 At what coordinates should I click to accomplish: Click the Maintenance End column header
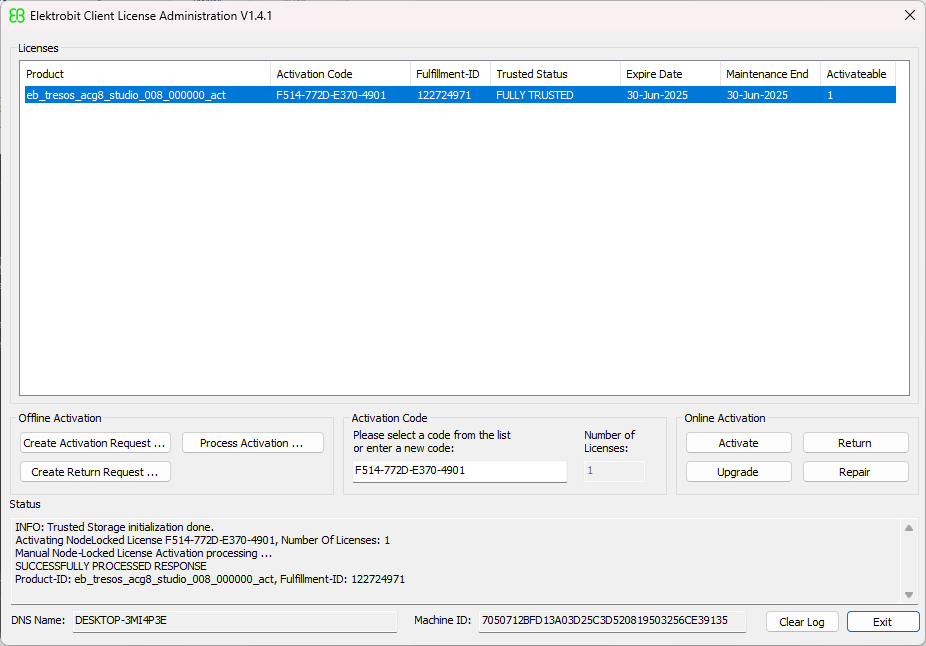[x=769, y=73]
